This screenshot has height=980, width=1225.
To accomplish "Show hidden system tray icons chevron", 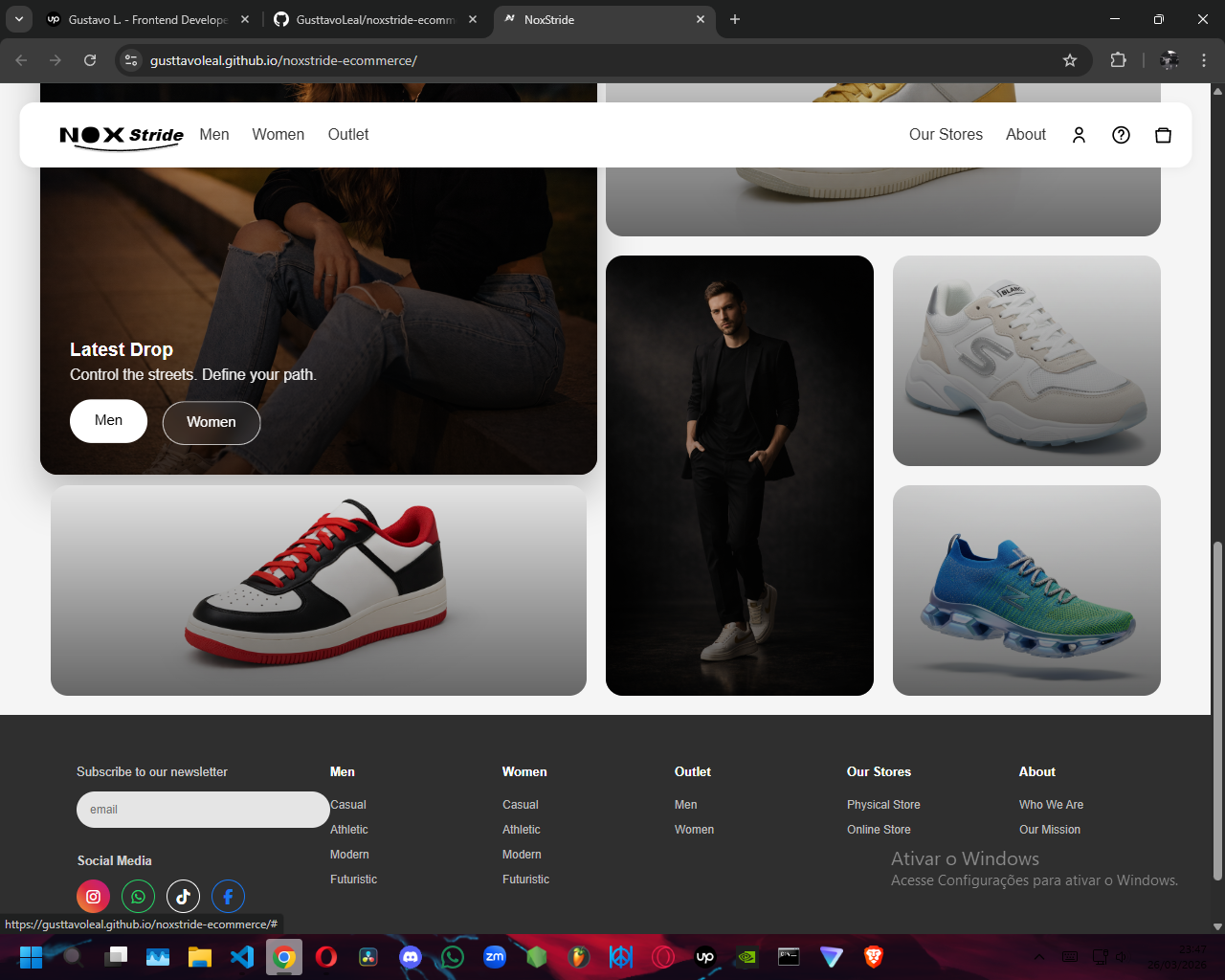I will pyautogui.click(x=1038, y=956).
